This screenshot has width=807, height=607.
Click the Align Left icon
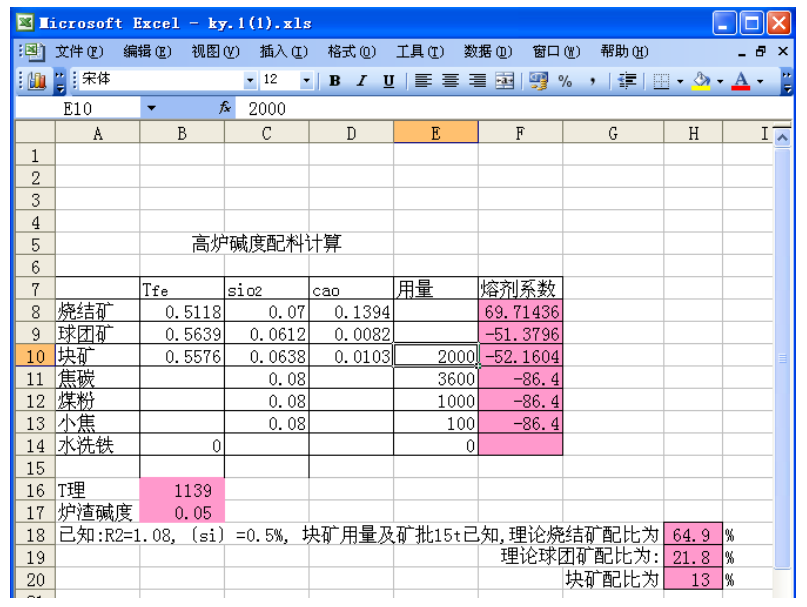424,81
